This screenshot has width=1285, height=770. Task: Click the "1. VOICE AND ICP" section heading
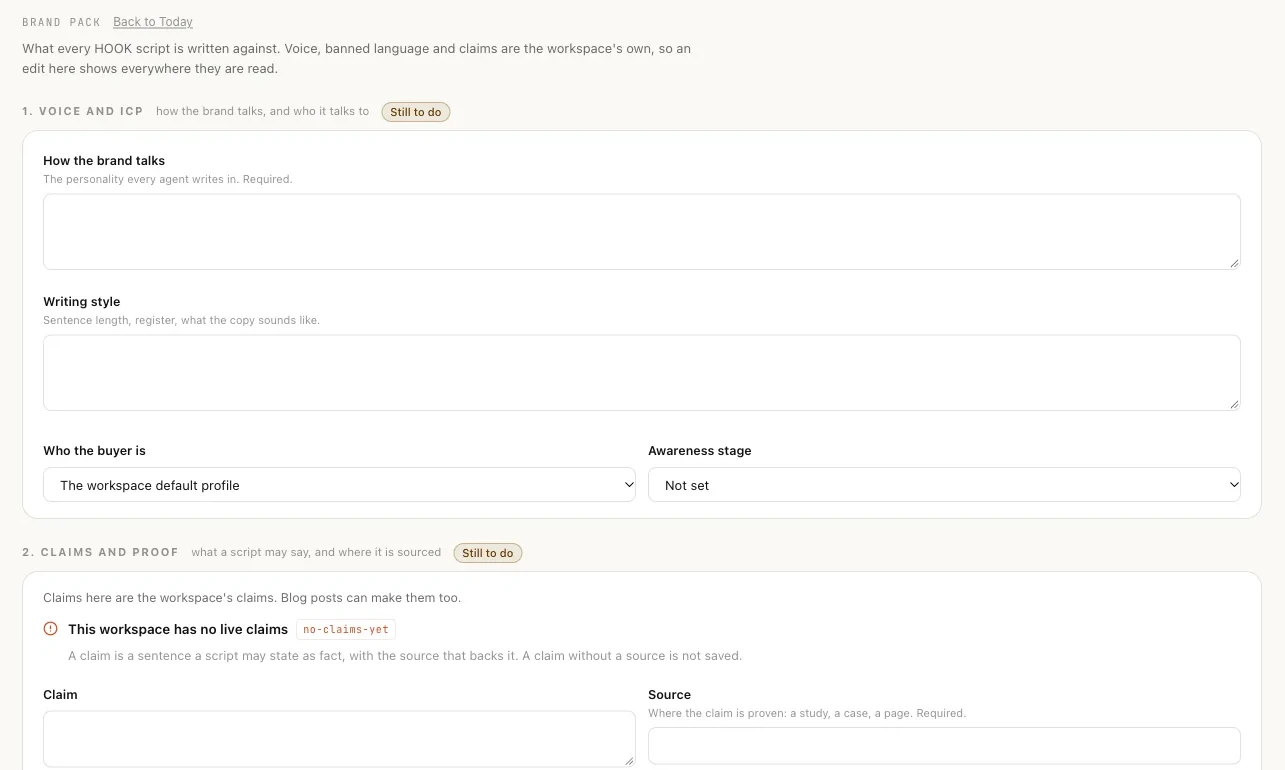coord(83,112)
